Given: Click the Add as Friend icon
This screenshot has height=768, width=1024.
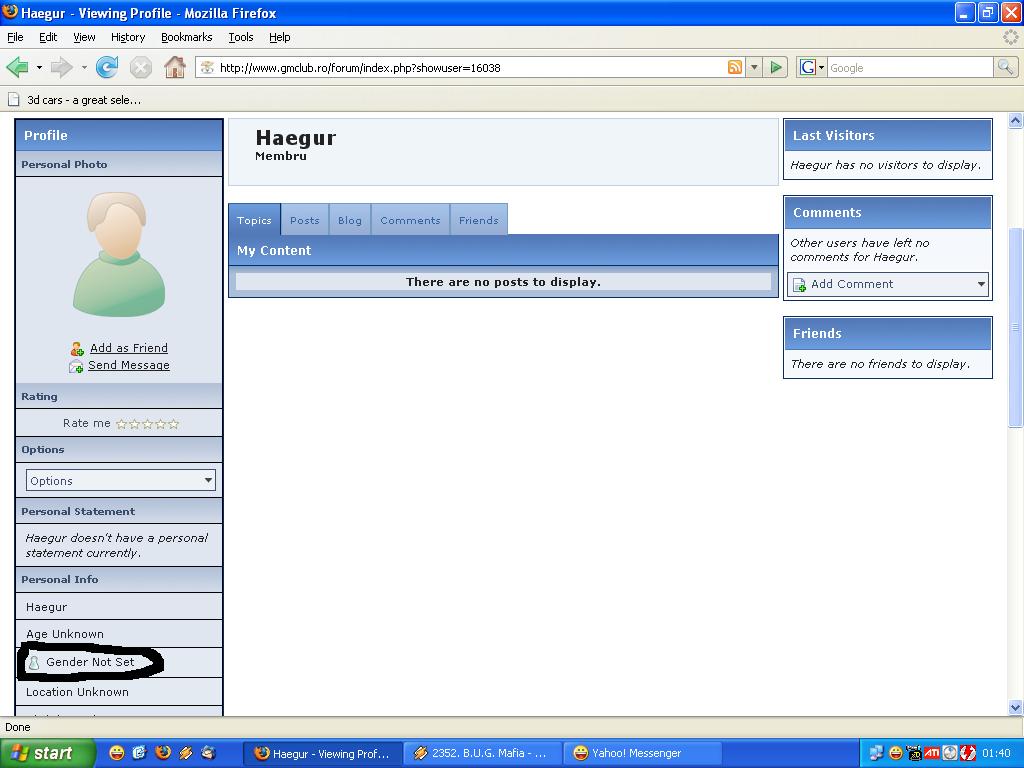Looking at the screenshot, I should coord(77,349).
